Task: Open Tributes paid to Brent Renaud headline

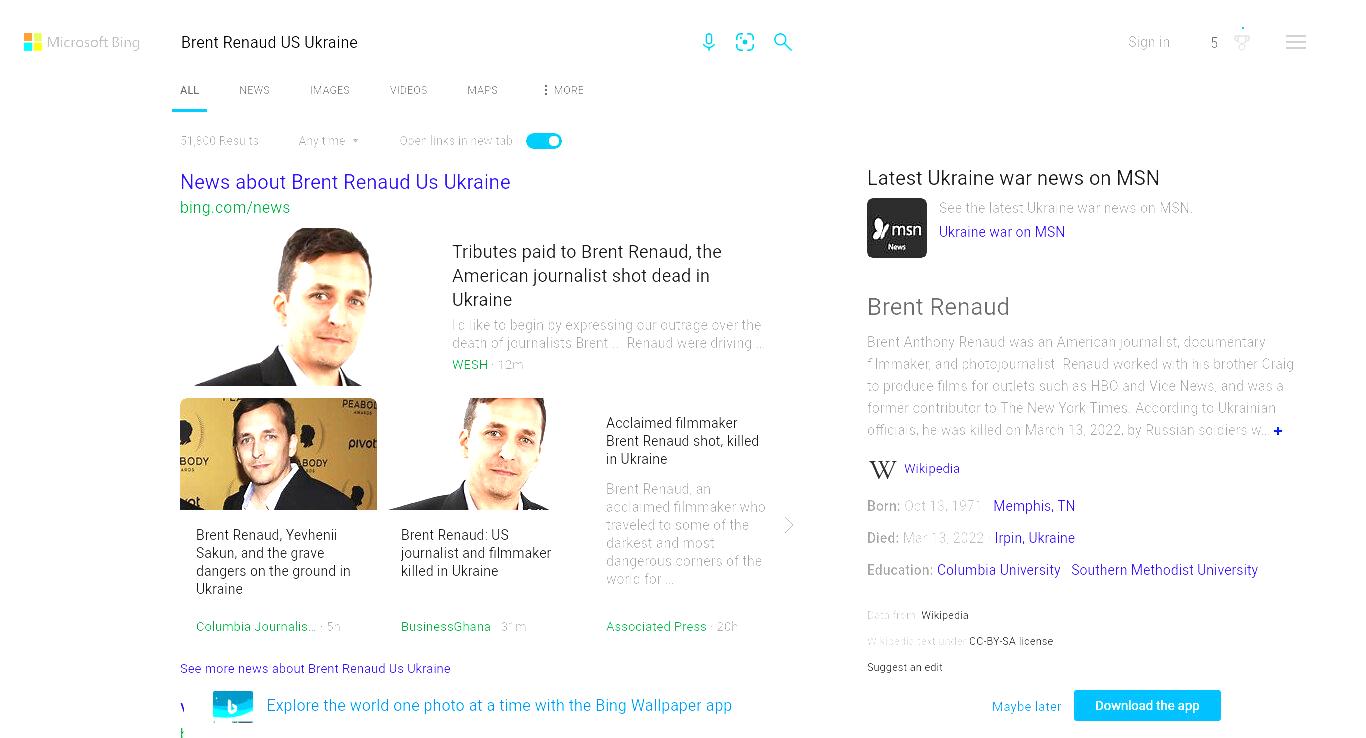Action: tap(587, 276)
